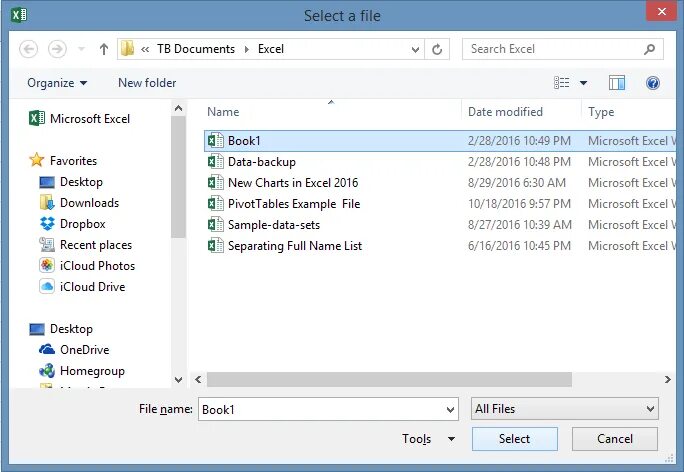
Task: Click the File name input field
Action: tap(328, 409)
